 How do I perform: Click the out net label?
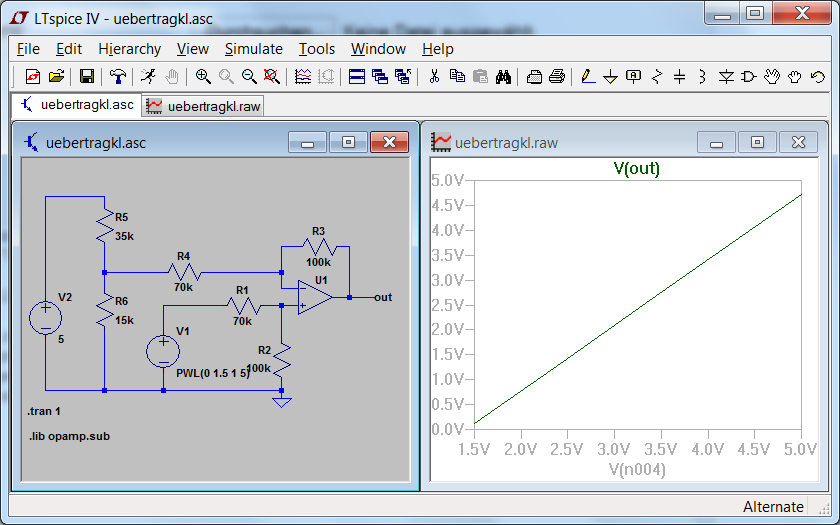[383, 297]
